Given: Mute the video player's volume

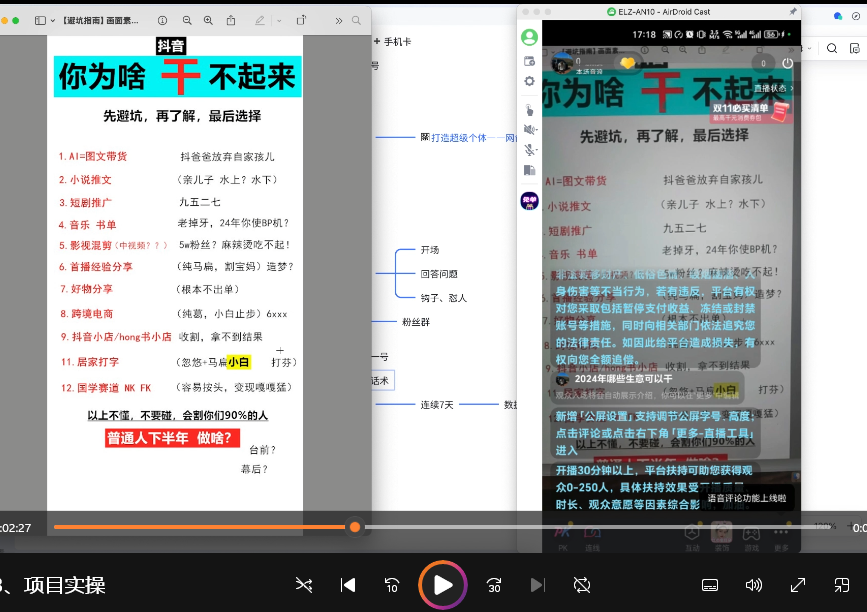Looking at the screenshot, I should point(754,585).
